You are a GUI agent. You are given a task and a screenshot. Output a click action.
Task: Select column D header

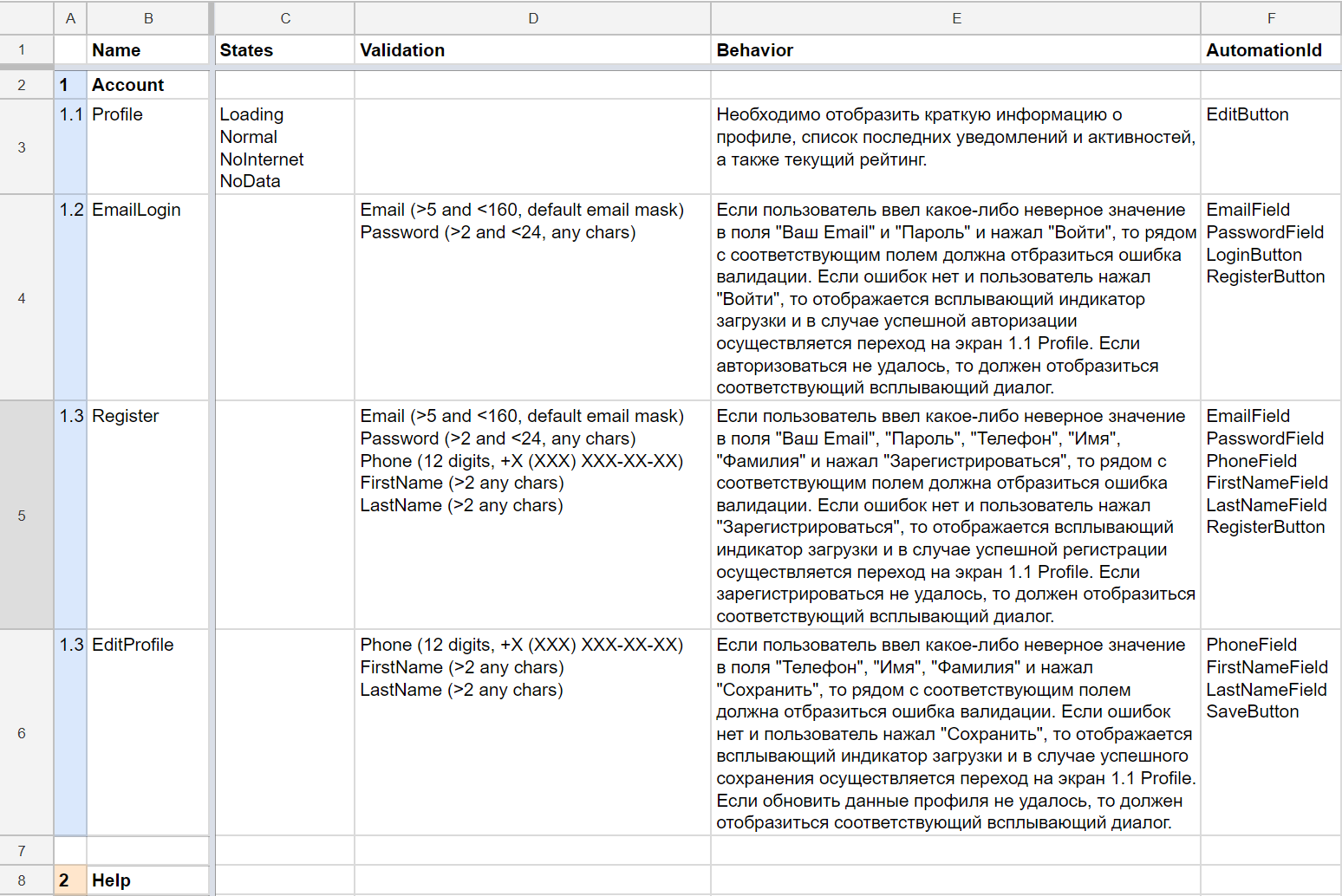[533, 18]
